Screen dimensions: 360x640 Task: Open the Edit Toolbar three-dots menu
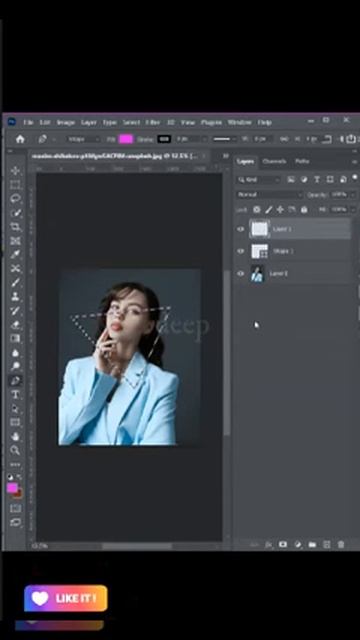(16, 464)
